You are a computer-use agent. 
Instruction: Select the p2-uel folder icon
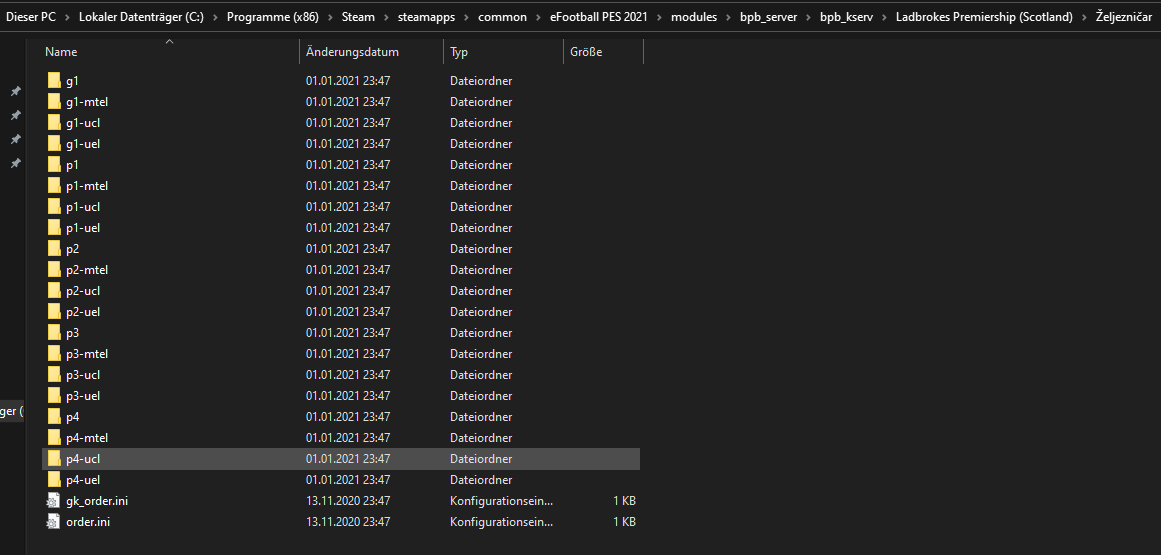point(53,312)
